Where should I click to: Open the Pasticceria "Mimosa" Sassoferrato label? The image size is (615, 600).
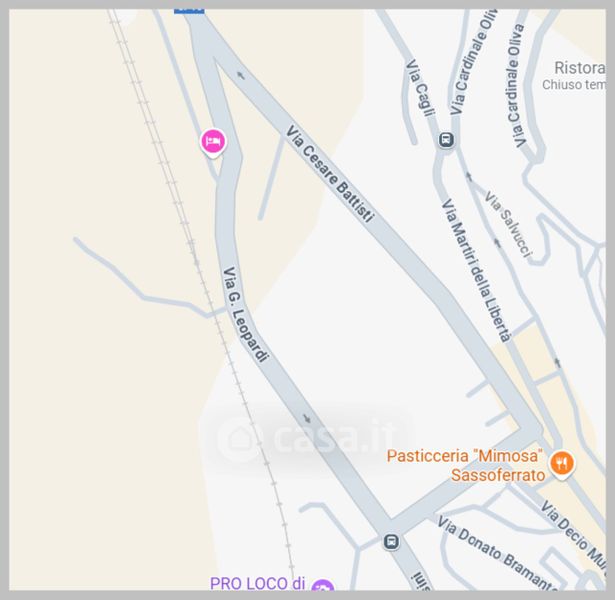(x=466, y=465)
